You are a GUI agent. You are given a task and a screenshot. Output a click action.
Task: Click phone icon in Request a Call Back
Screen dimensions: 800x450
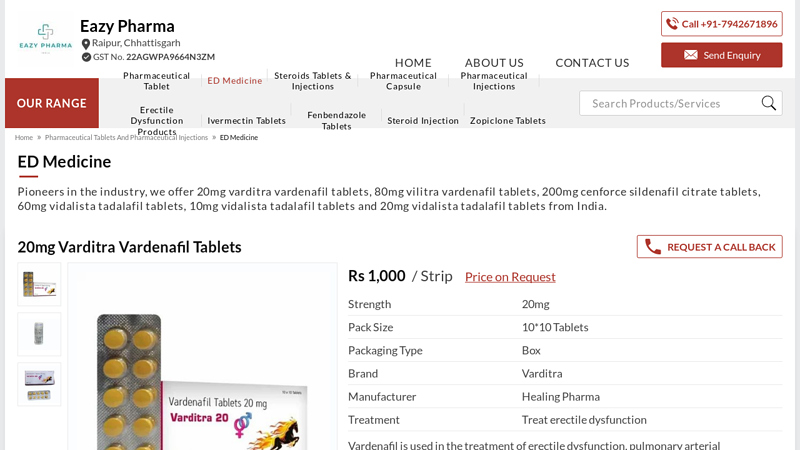point(653,247)
